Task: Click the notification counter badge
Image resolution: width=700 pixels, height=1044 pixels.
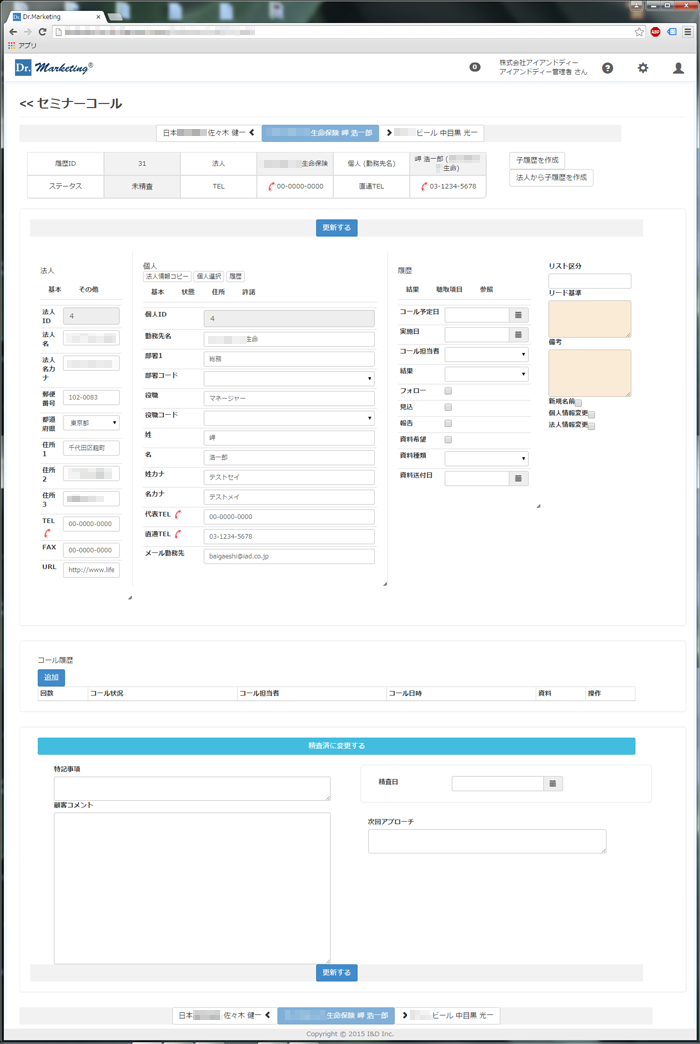Action: click(x=475, y=67)
